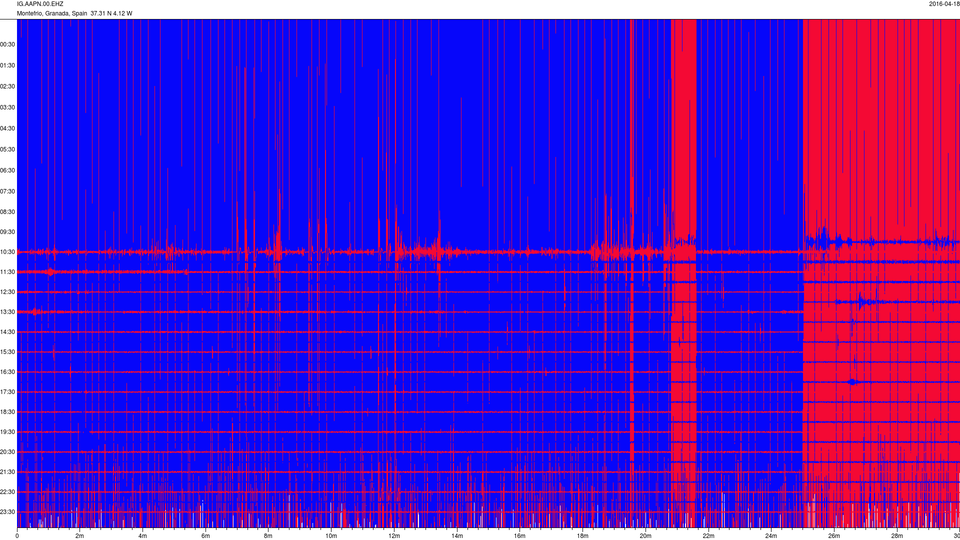
Task: Select the 21:30 time label
Action: point(7,472)
